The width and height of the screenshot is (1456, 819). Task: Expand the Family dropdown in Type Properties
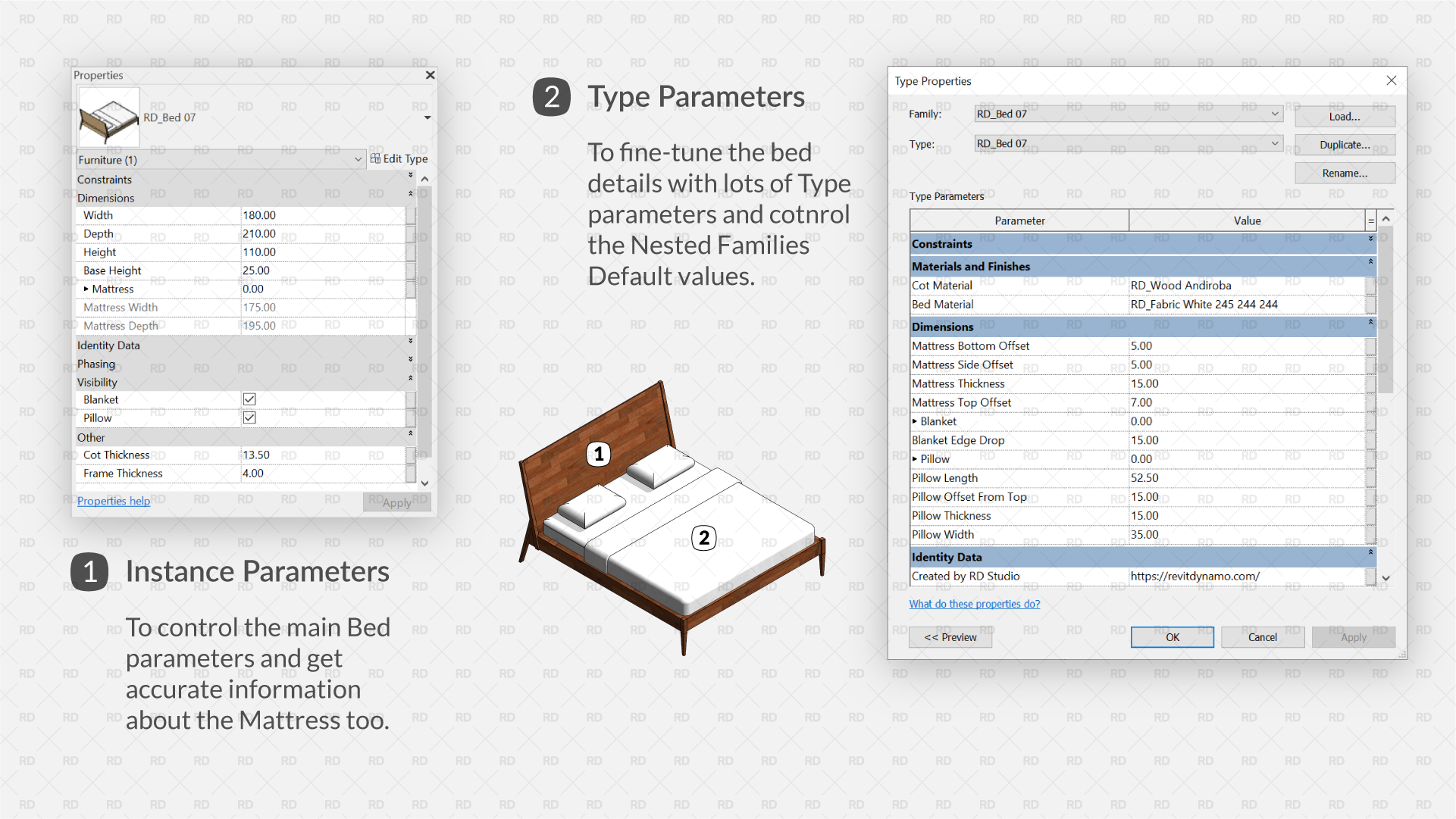pos(1273,116)
